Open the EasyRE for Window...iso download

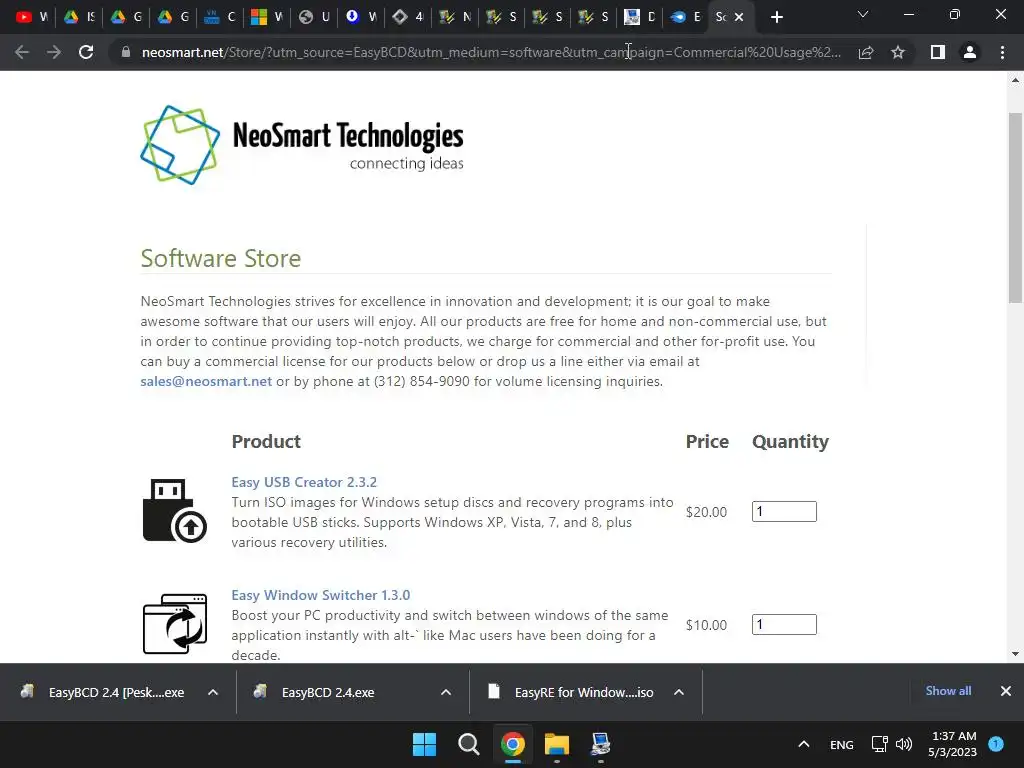pos(569,692)
